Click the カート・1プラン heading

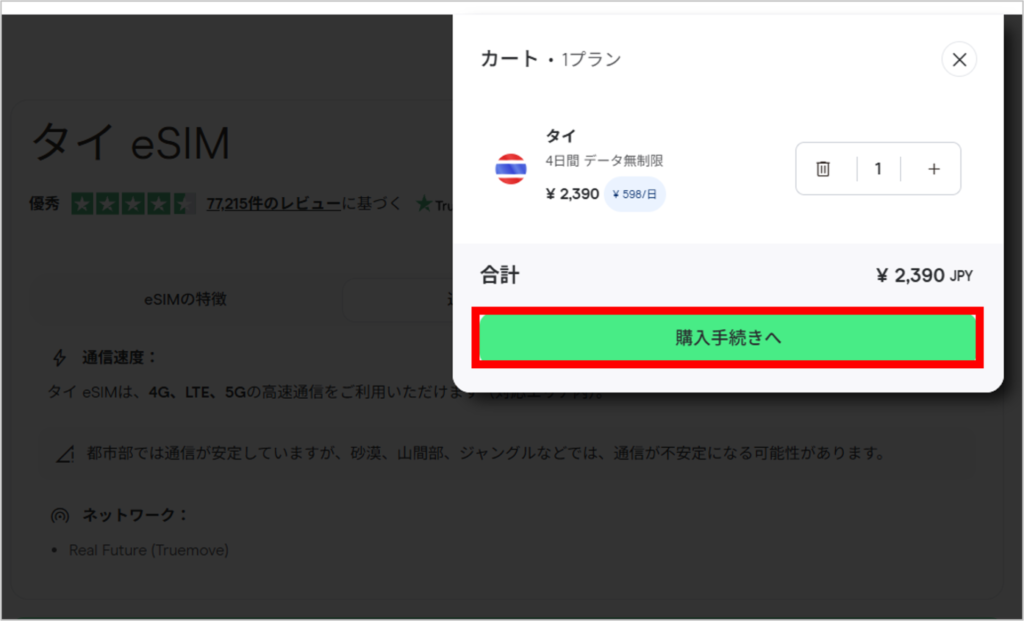coord(548,59)
